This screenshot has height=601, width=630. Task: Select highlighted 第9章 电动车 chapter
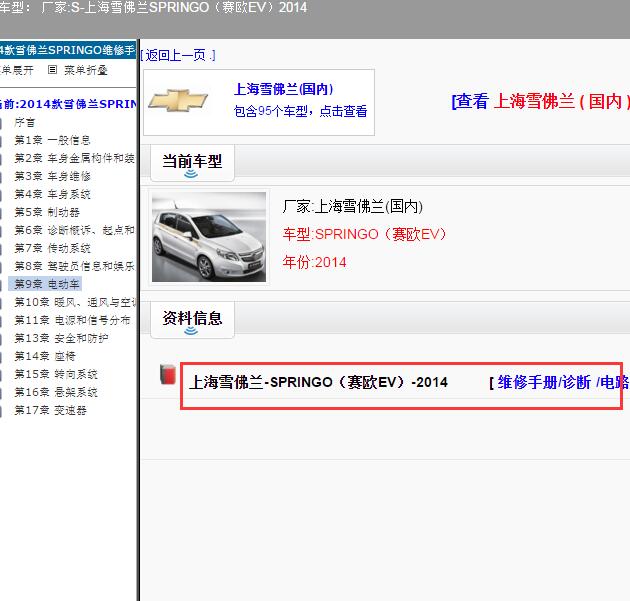[47, 284]
